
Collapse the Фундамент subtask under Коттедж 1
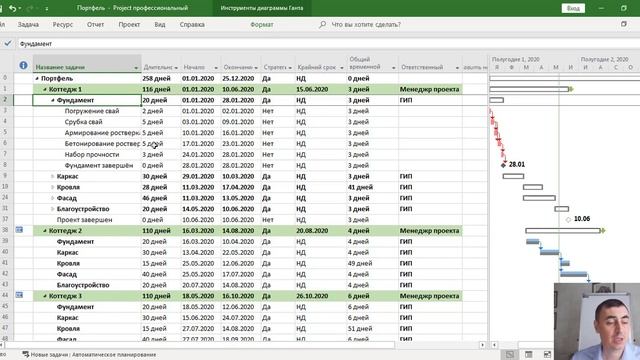(x=53, y=100)
